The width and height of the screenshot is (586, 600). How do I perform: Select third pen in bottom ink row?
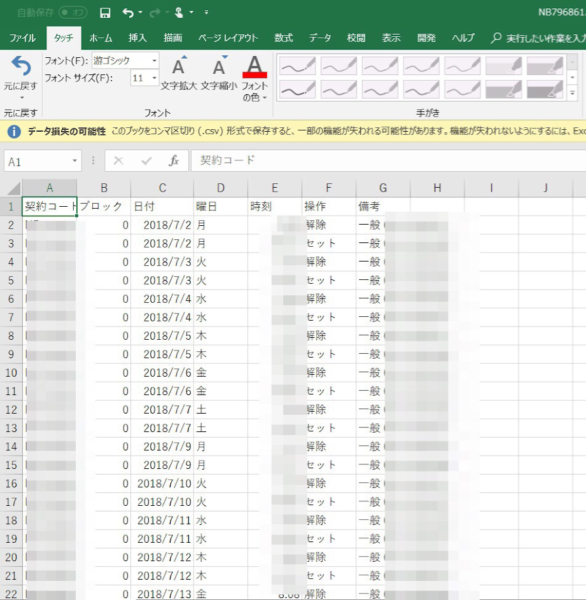[380, 90]
